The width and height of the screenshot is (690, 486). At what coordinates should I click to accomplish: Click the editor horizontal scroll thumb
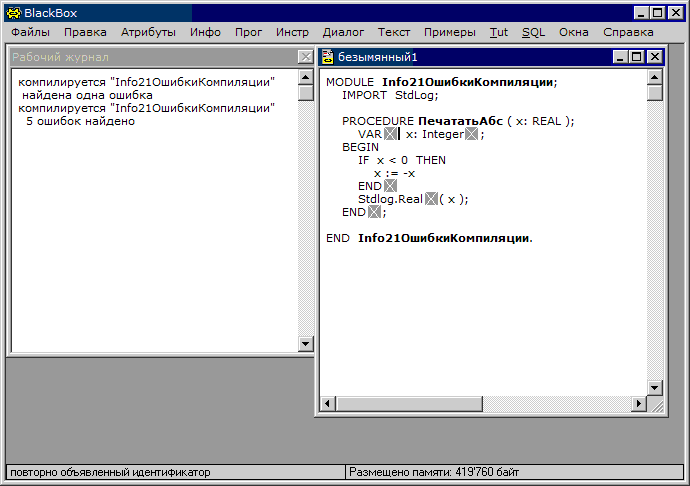pos(409,403)
